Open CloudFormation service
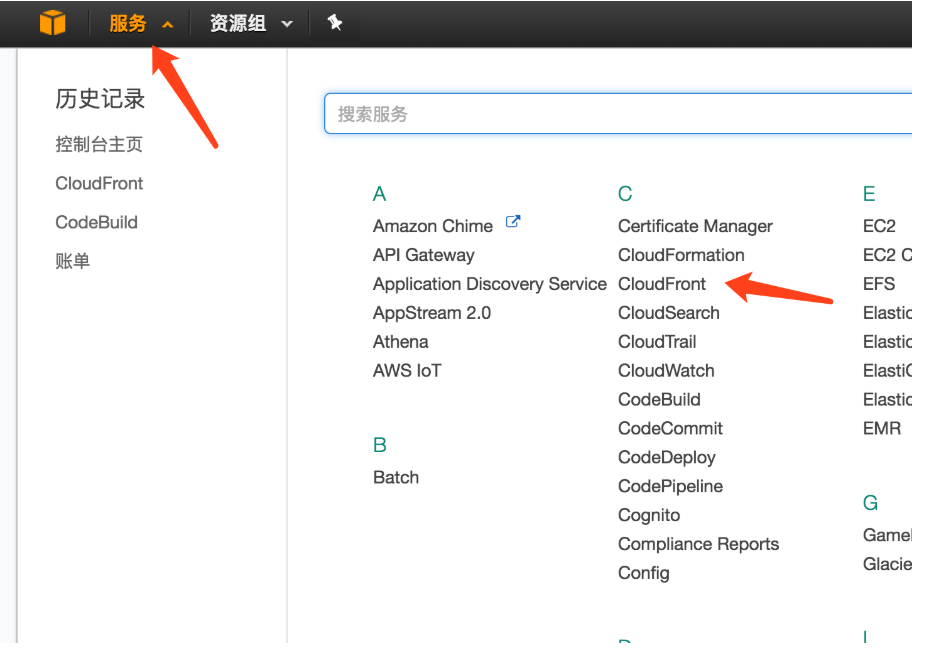Screen dimensions: 939x657 point(681,255)
